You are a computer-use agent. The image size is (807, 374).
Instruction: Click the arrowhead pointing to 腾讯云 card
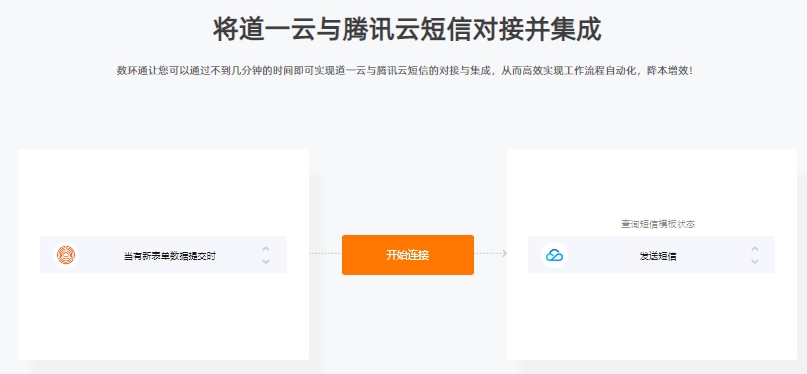tap(504, 253)
